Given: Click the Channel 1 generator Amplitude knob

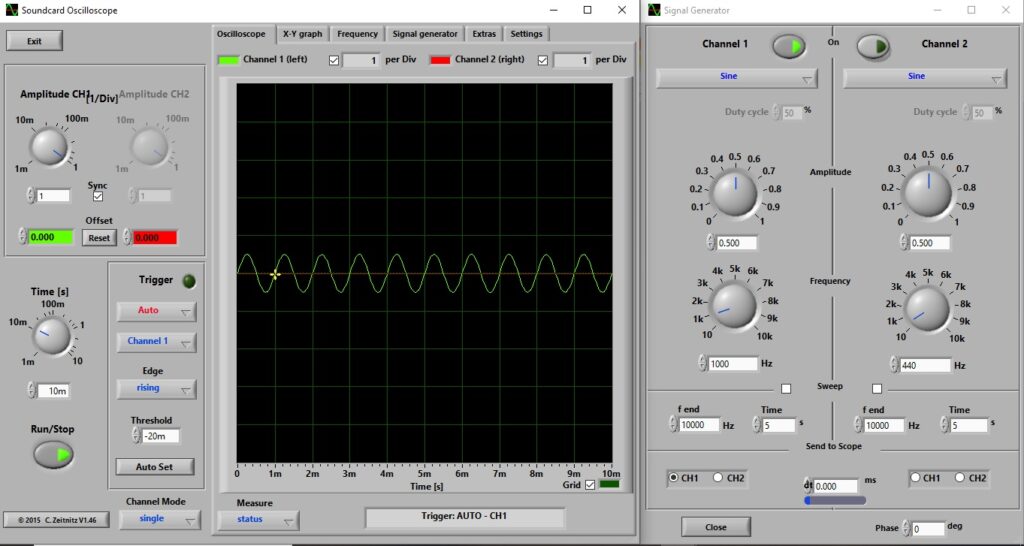Looking at the screenshot, I should pyautogui.click(x=734, y=193).
